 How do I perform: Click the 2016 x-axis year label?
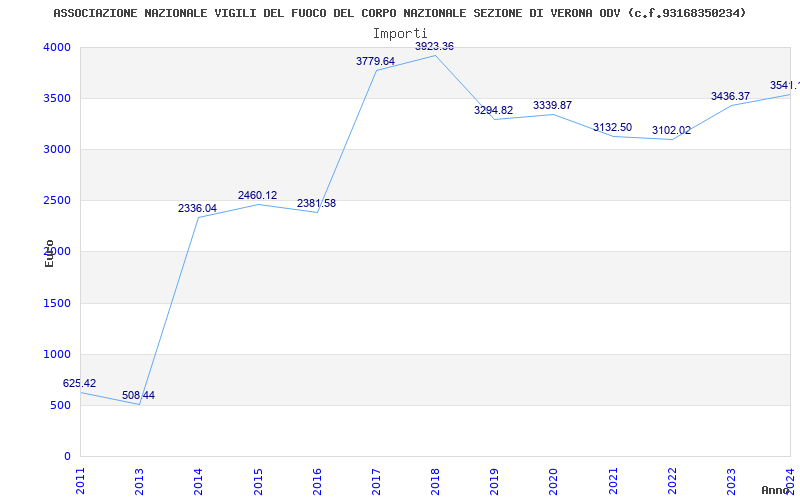tap(317, 481)
